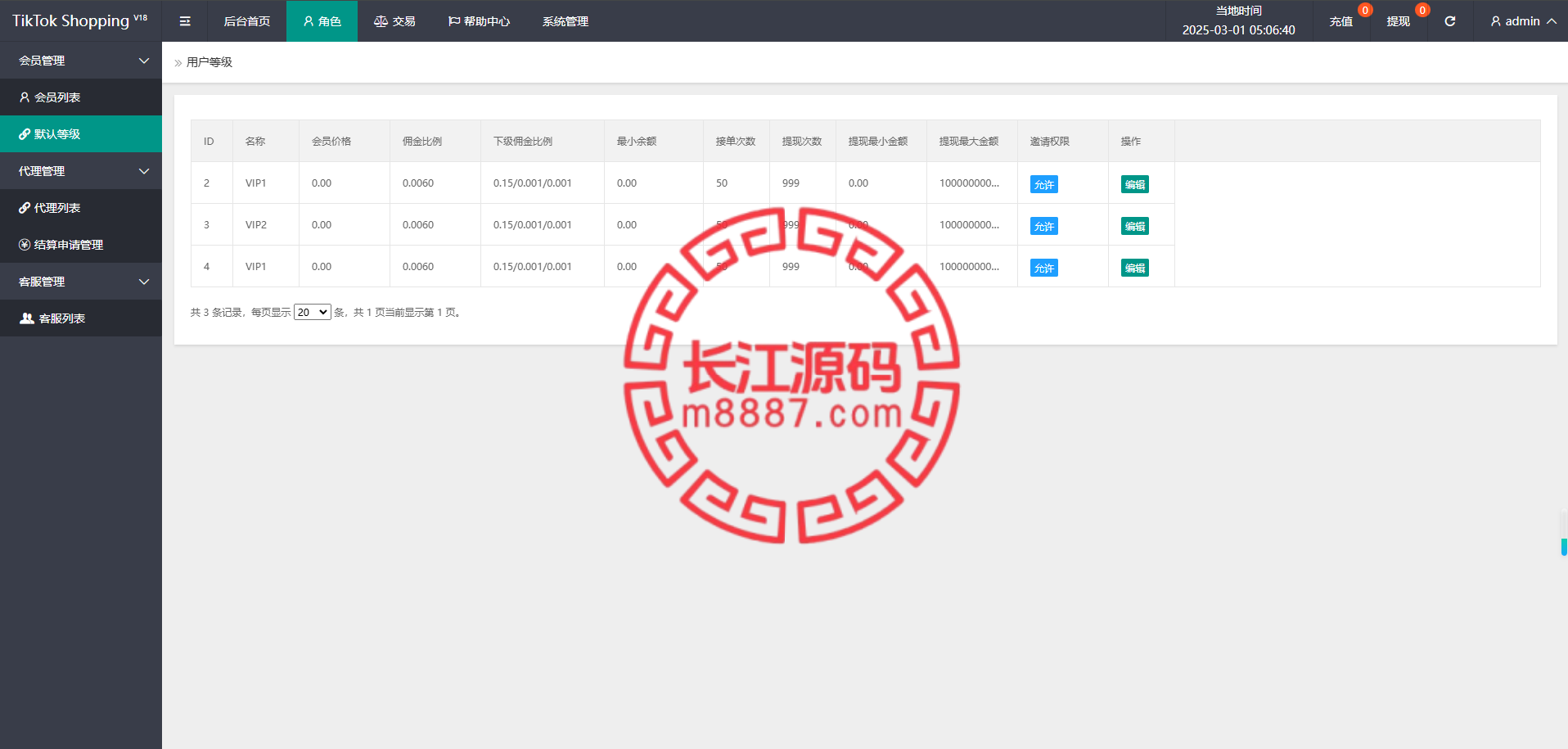Expand the admin account menu arrow
The width and height of the screenshot is (1568, 749).
click(x=1552, y=21)
